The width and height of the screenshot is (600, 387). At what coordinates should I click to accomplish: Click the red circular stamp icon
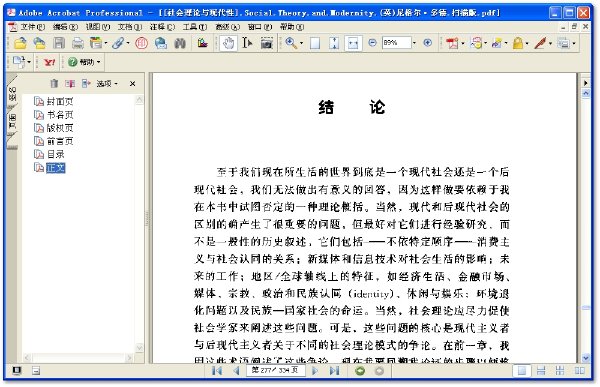coord(141,43)
